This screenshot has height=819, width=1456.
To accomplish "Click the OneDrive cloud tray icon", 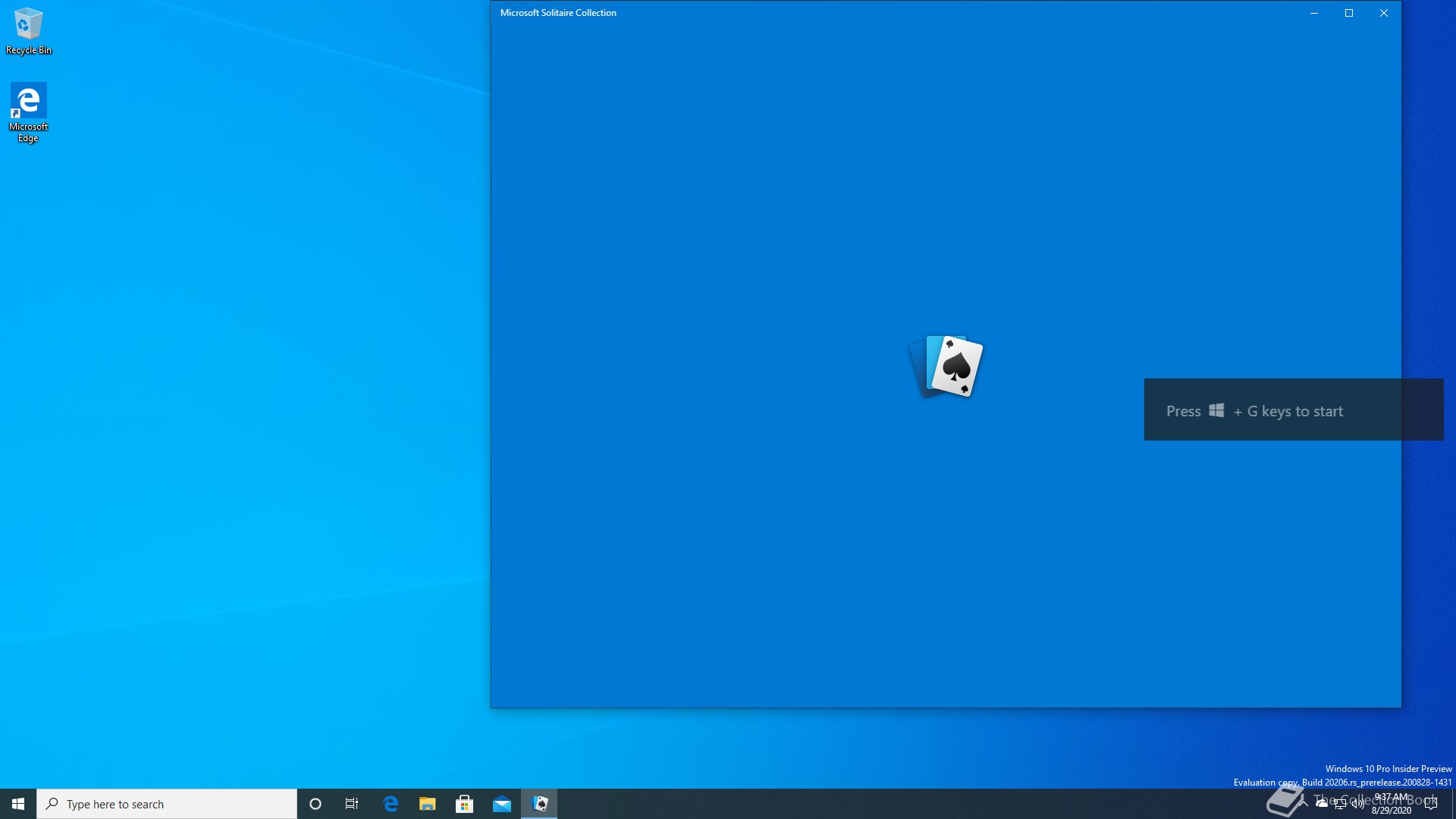I will click(1322, 804).
